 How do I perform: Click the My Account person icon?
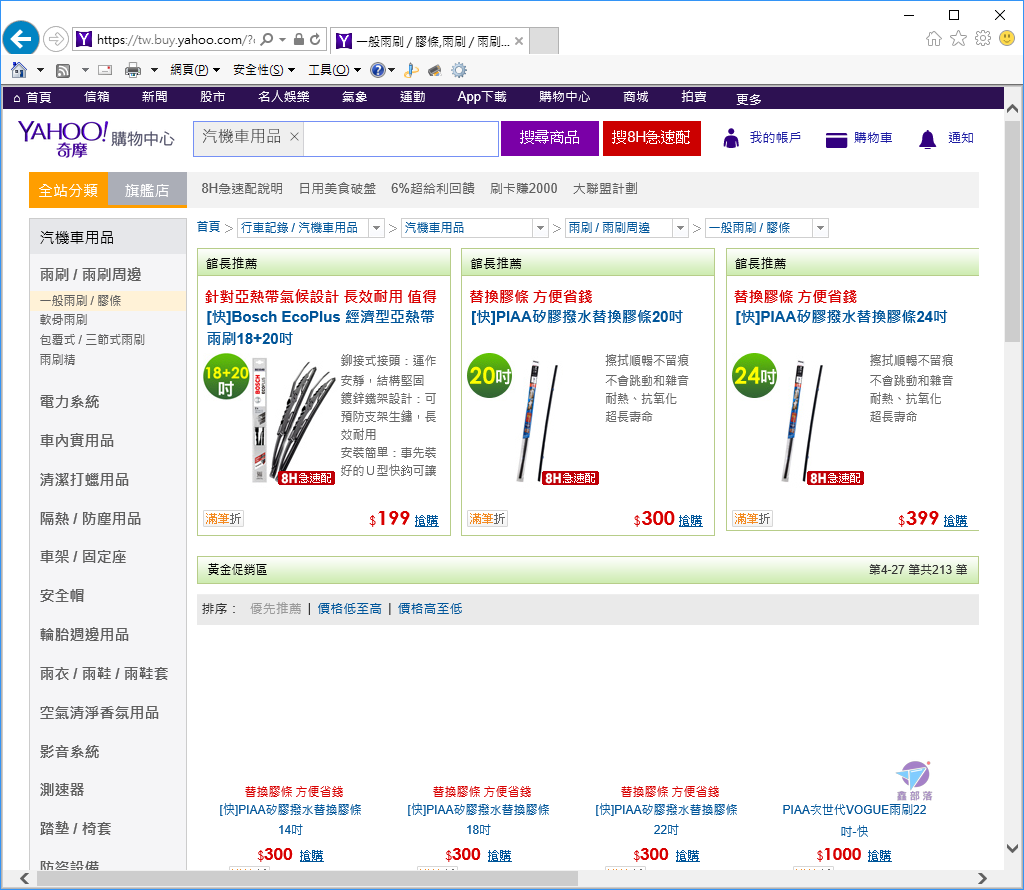tap(731, 138)
